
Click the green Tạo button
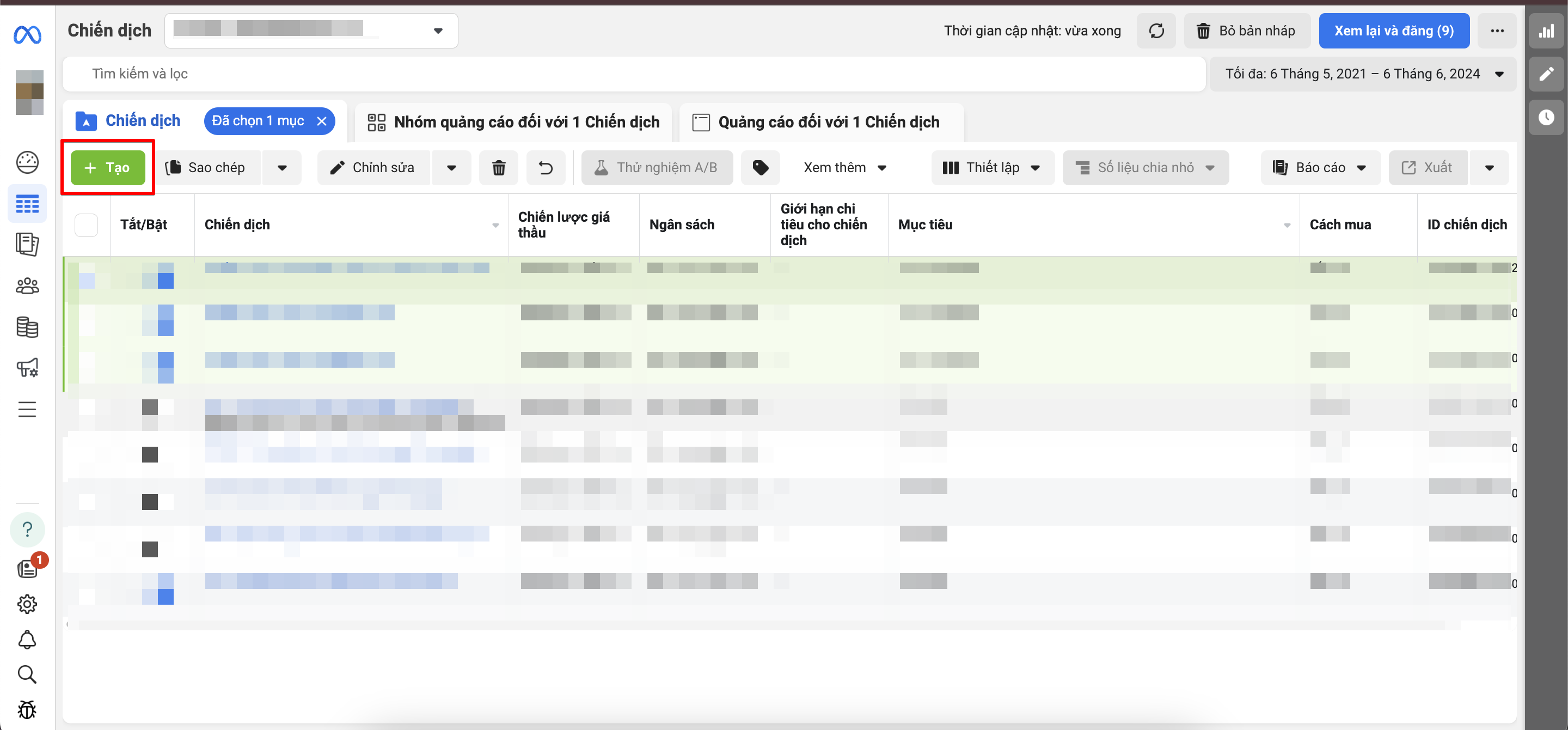coord(108,167)
